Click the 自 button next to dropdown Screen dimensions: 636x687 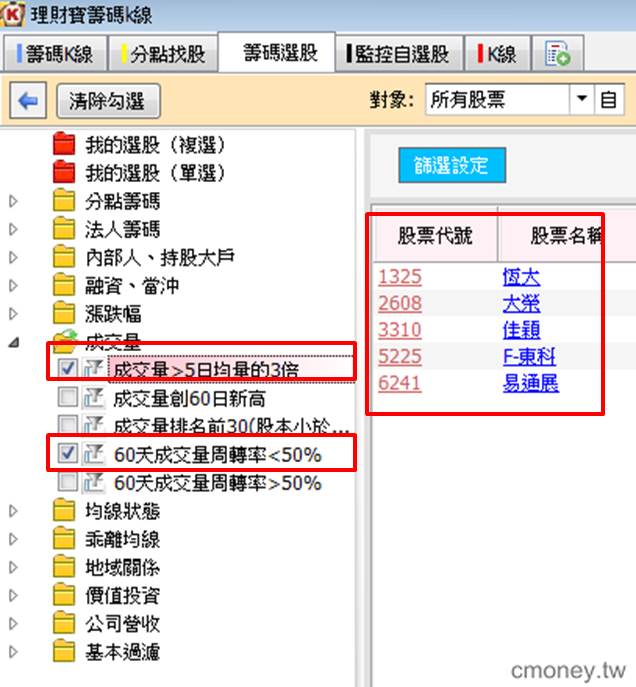[609, 99]
